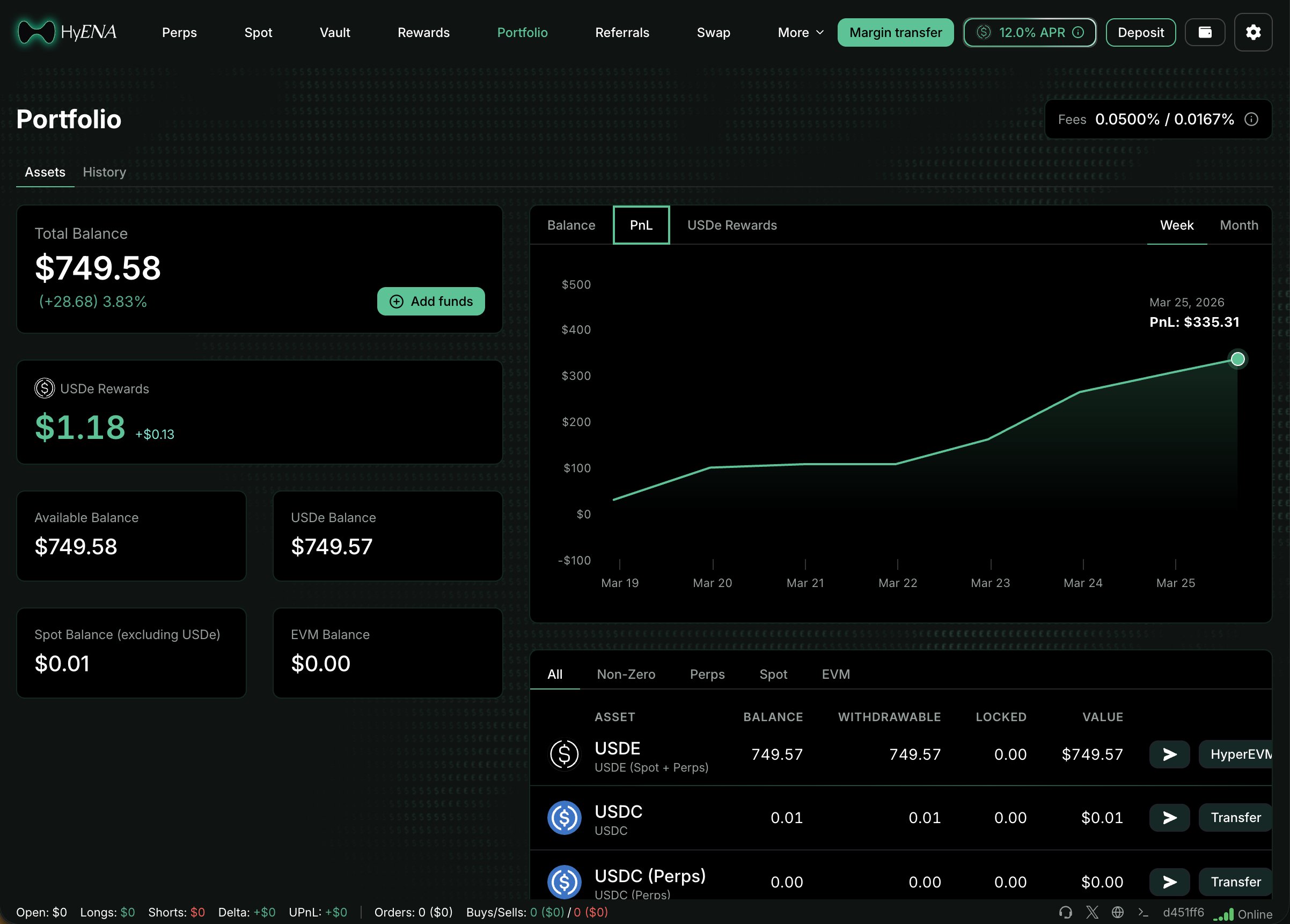The height and width of the screenshot is (924, 1290).
Task: Switch to the History tab
Action: pos(104,172)
